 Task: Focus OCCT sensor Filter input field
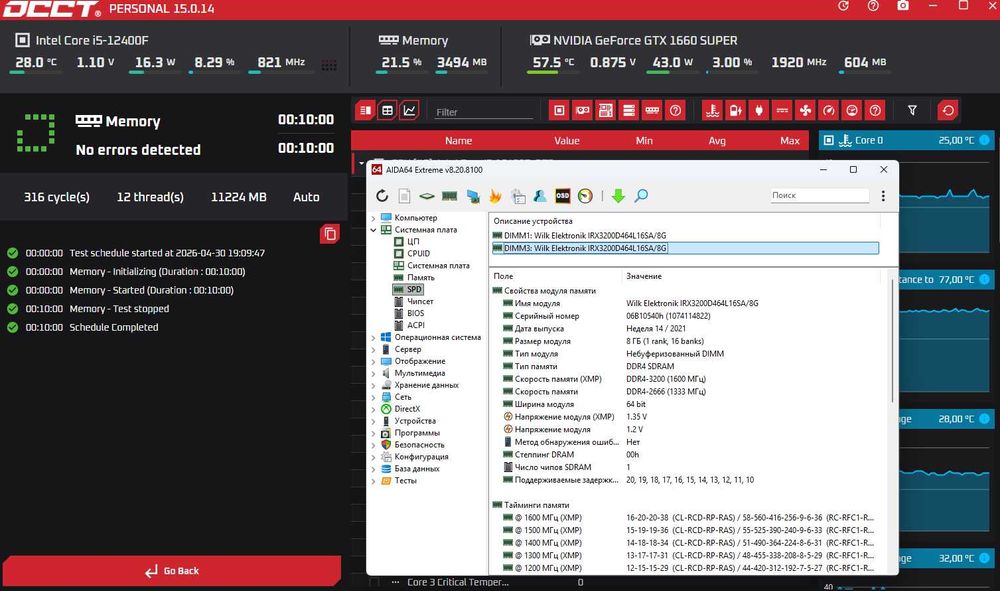483,112
